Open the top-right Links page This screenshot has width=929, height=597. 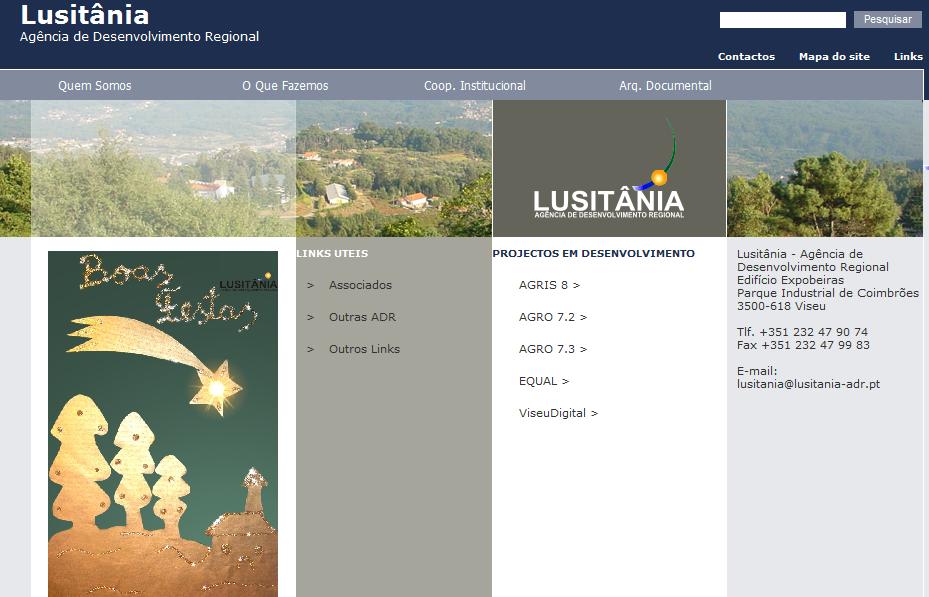(908, 56)
